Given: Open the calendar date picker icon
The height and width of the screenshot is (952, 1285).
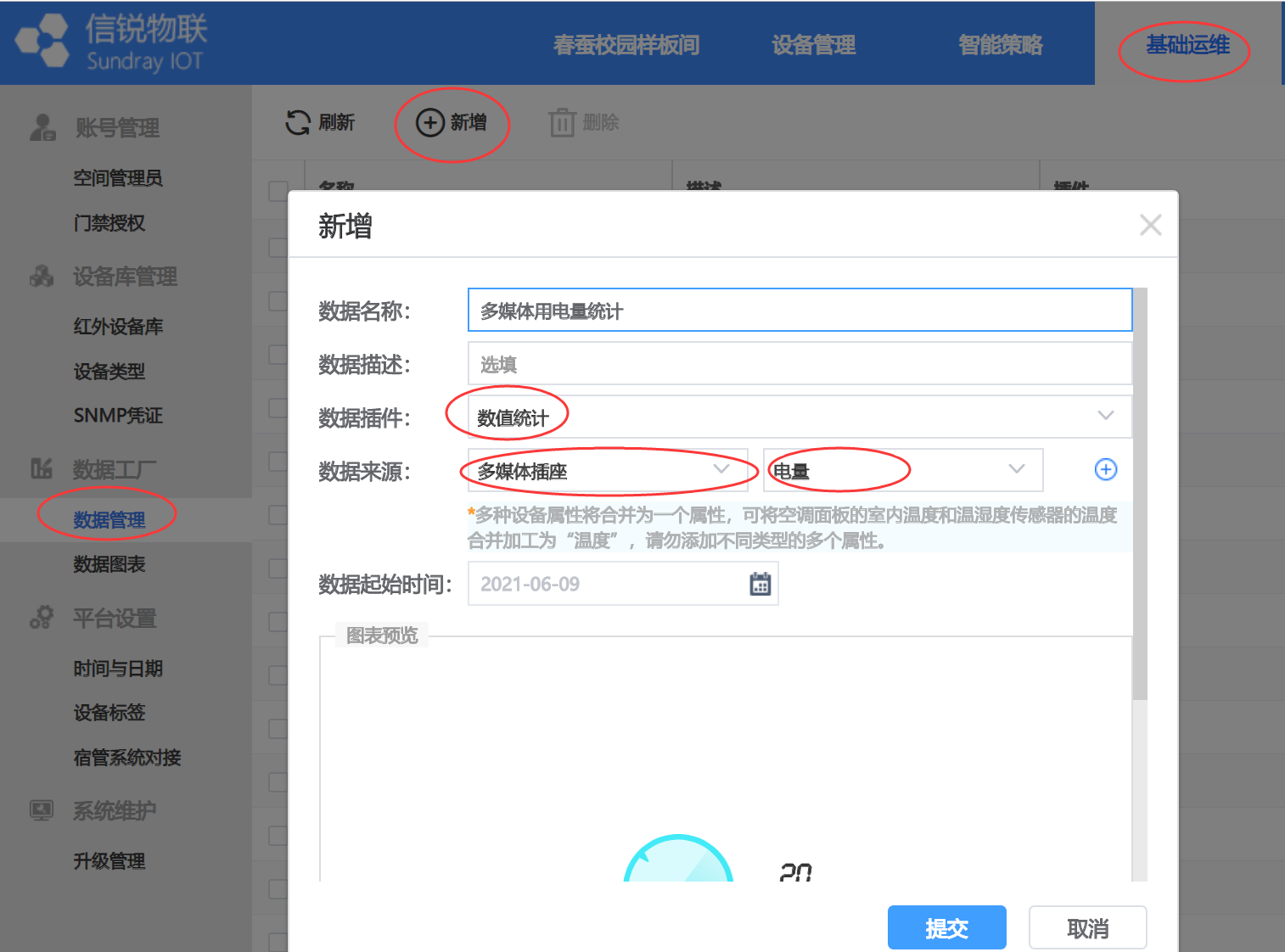Looking at the screenshot, I should (760, 584).
